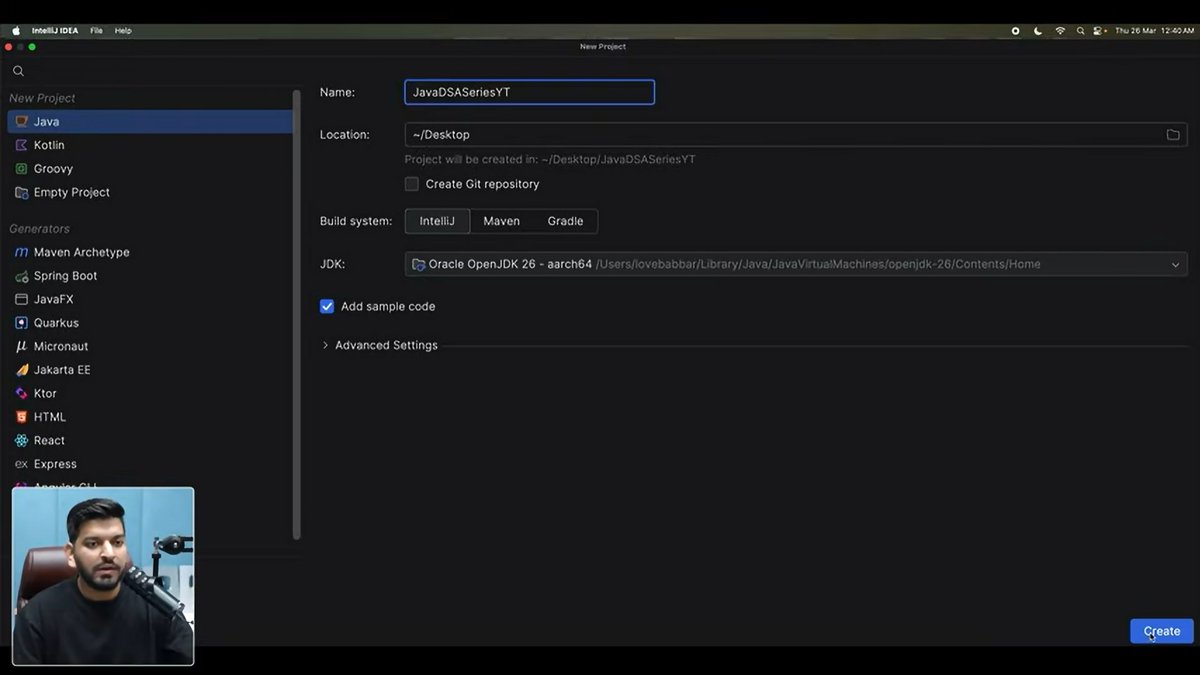Open the Help menu
The width and height of the screenshot is (1200, 675).
[123, 31]
